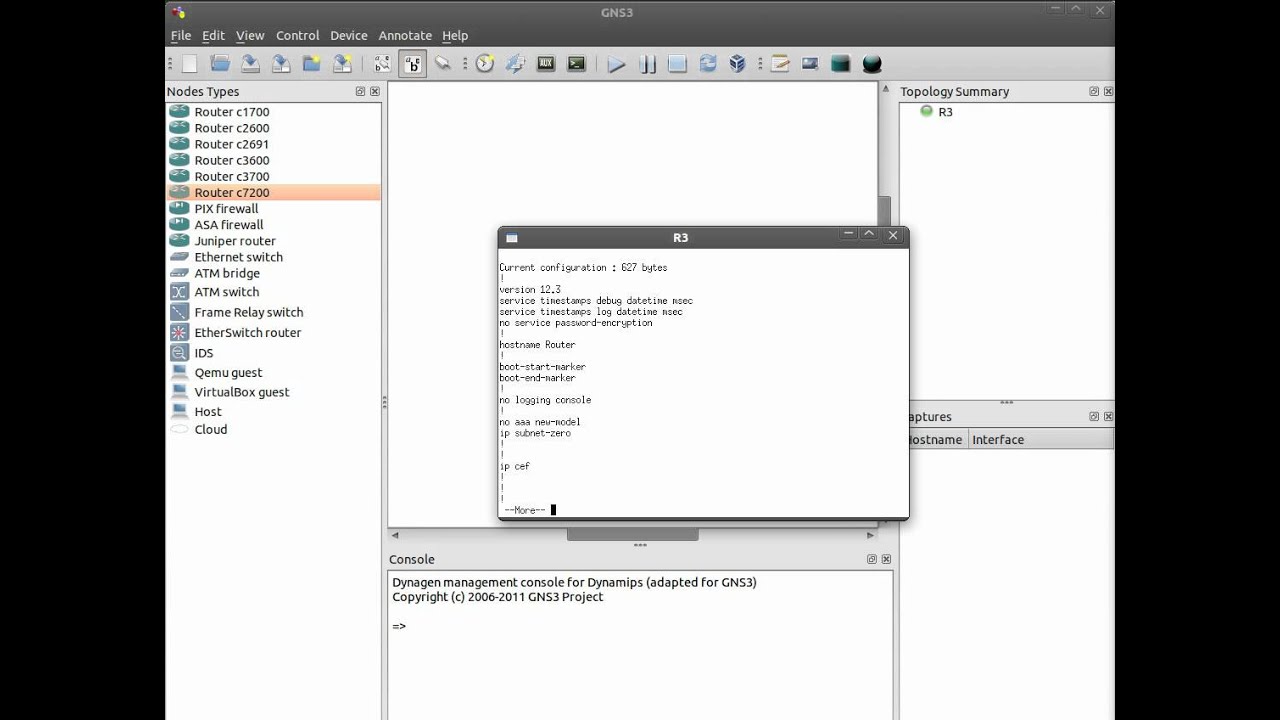Viewport: 1280px width, 720px height.
Task: Click the R3 terminal window menu icon
Action: [512, 238]
